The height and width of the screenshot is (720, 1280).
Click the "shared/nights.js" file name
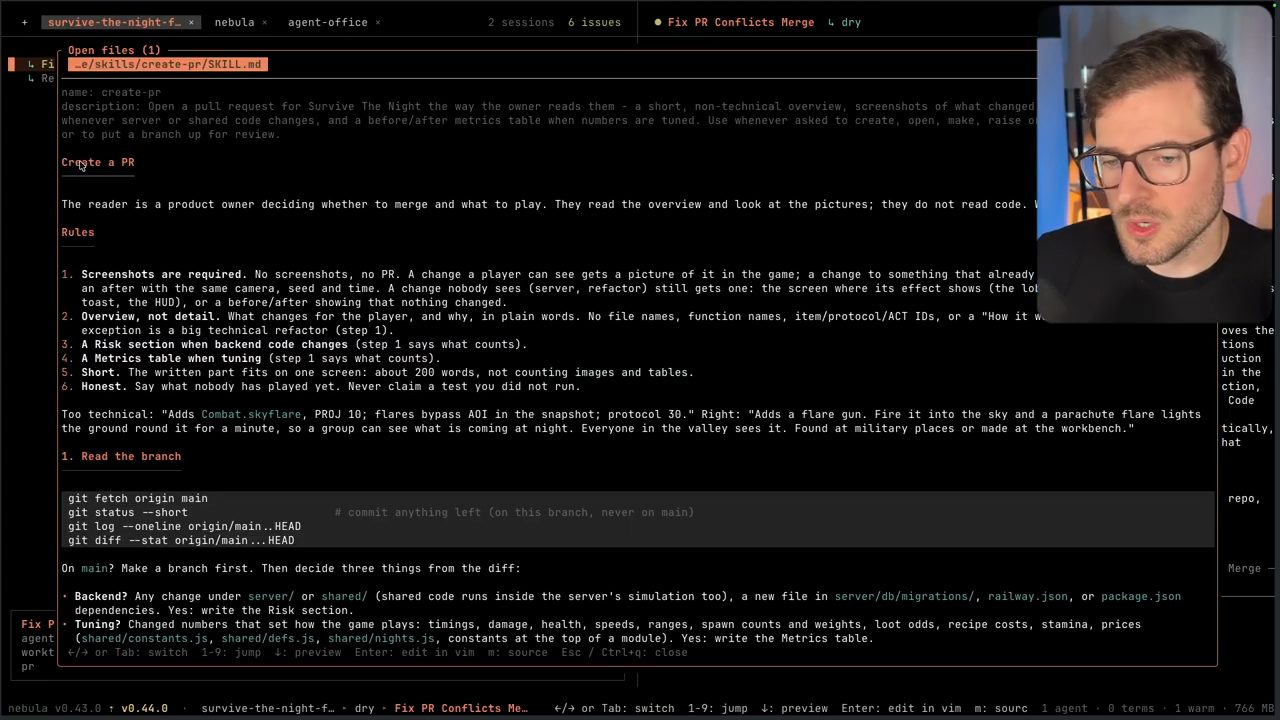click(381, 638)
